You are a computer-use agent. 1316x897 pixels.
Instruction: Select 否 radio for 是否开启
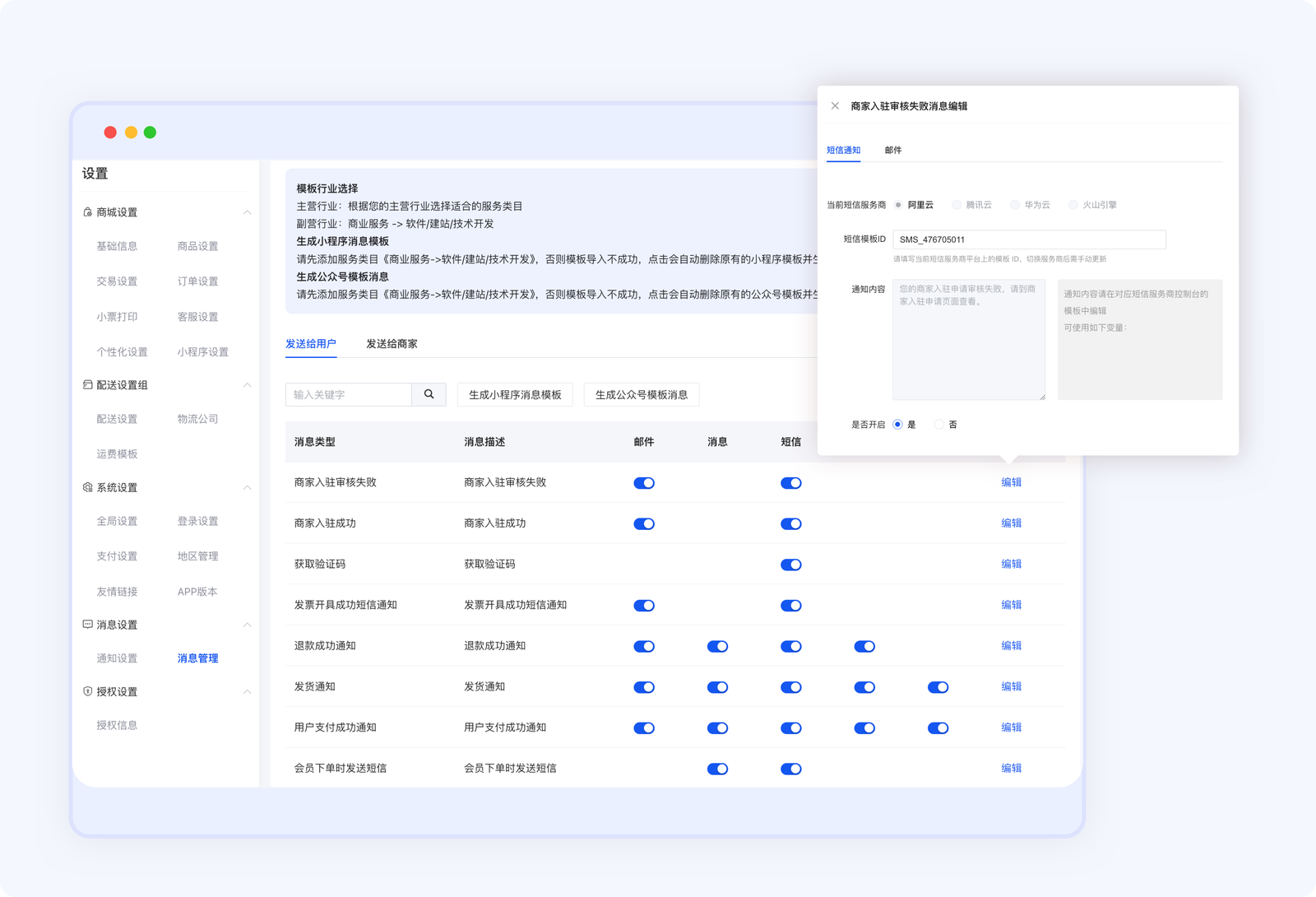tap(939, 425)
